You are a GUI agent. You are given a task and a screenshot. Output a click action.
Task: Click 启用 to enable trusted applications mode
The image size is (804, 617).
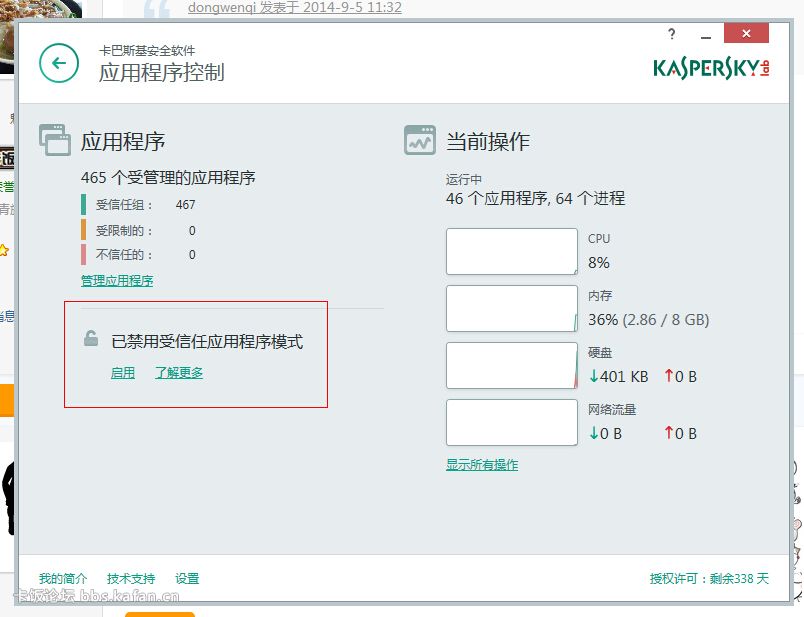tap(123, 373)
